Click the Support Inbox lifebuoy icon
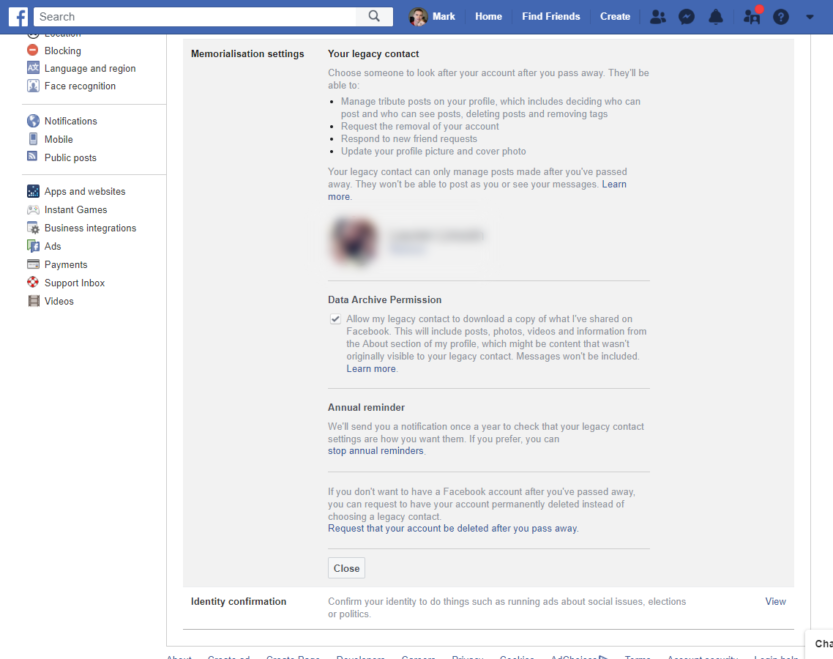Image resolution: width=833 pixels, height=659 pixels. click(x=33, y=282)
